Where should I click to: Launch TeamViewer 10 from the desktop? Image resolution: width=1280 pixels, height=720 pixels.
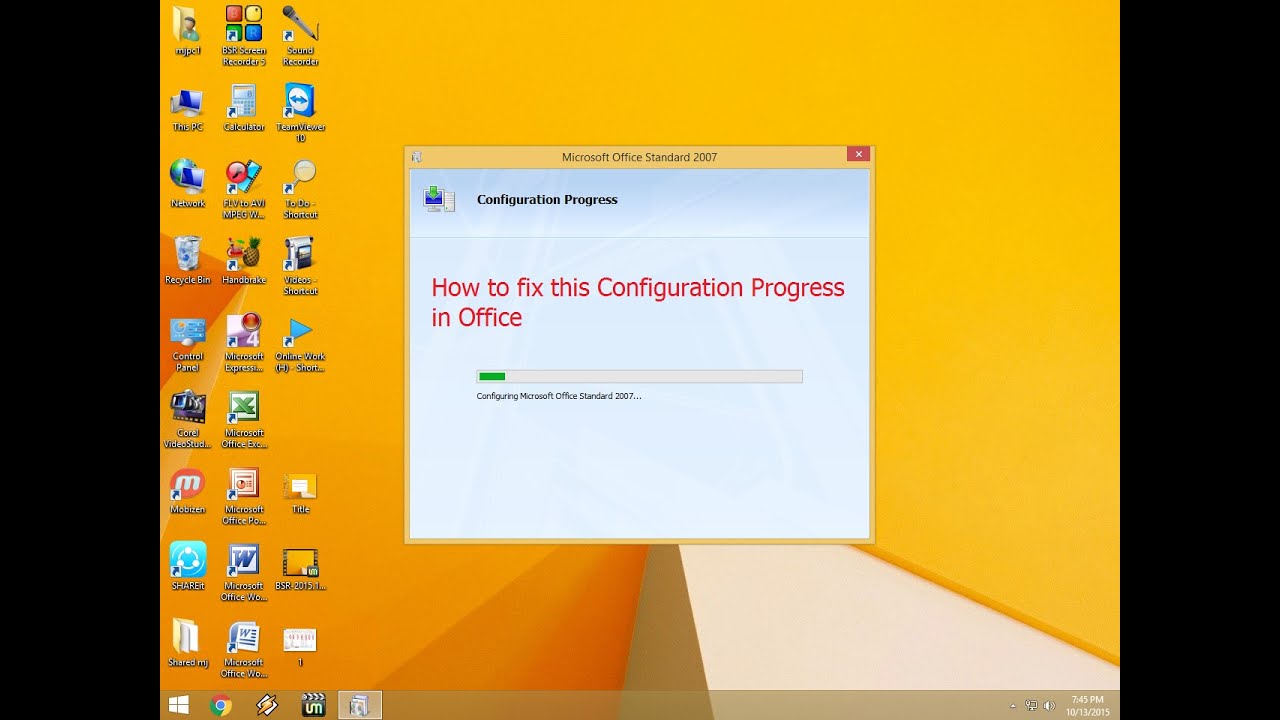click(300, 113)
